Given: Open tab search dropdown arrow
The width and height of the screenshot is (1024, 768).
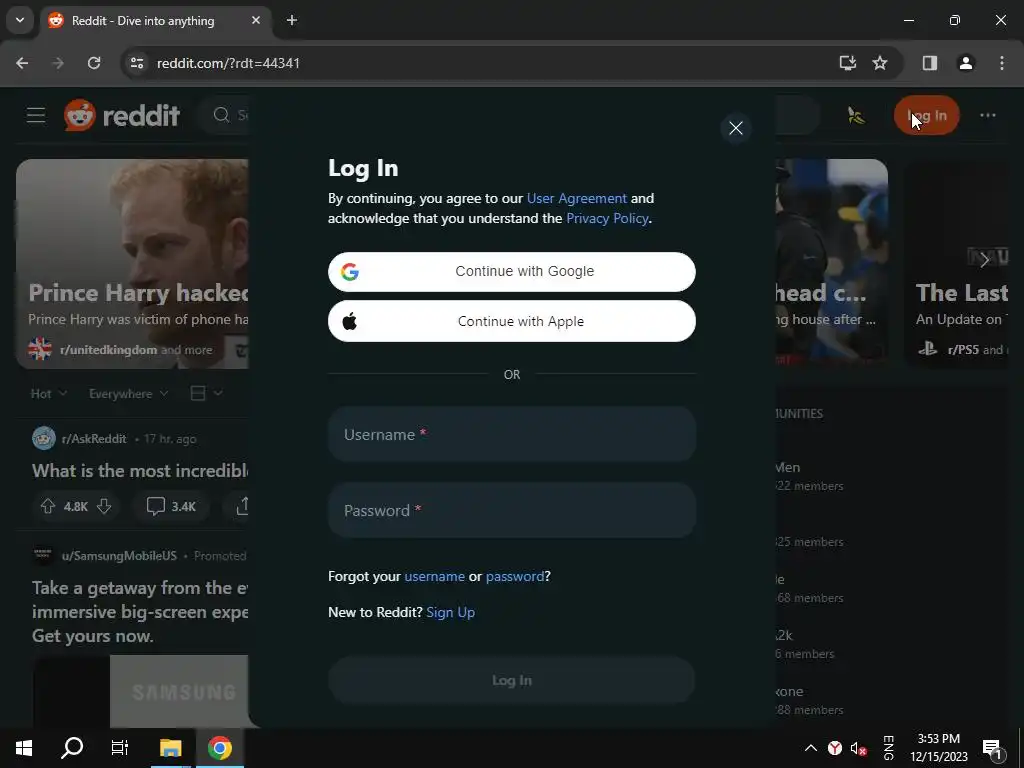Looking at the screenshot, I should (x=20, y=20).
